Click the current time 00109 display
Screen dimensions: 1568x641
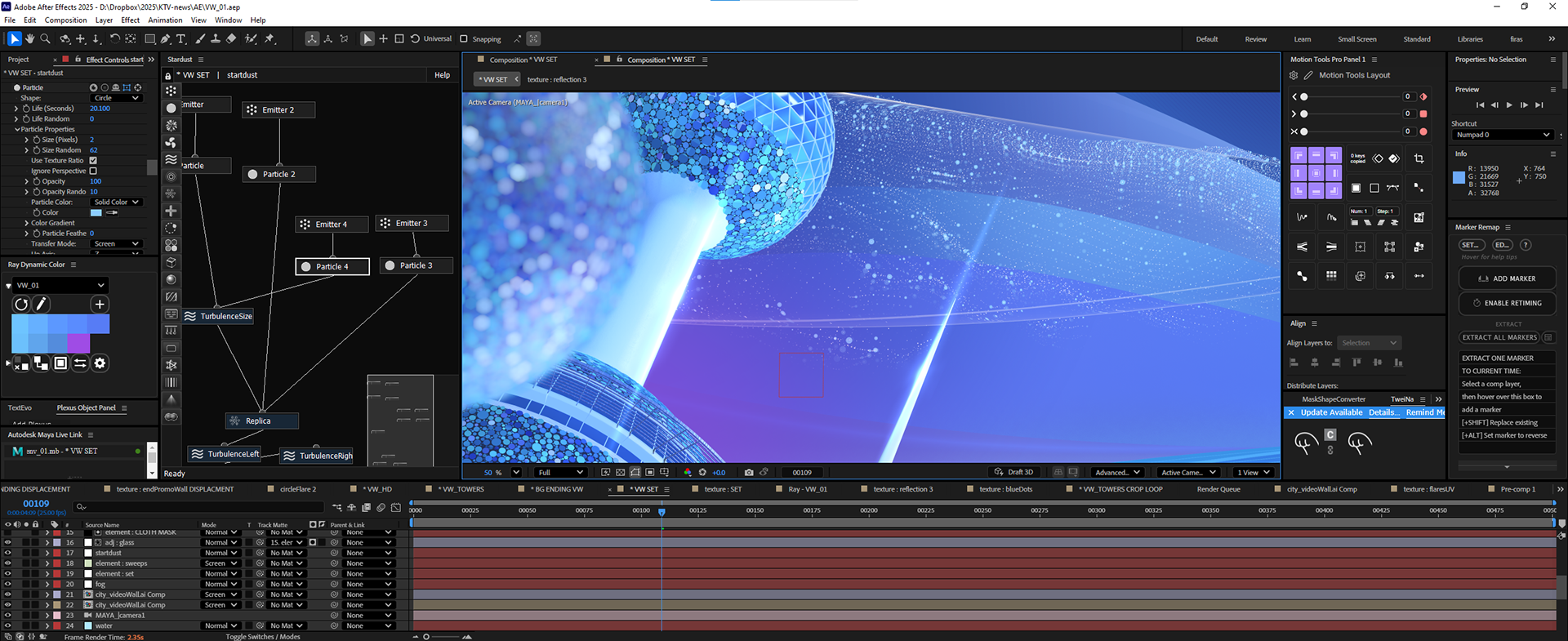point(36,504)
